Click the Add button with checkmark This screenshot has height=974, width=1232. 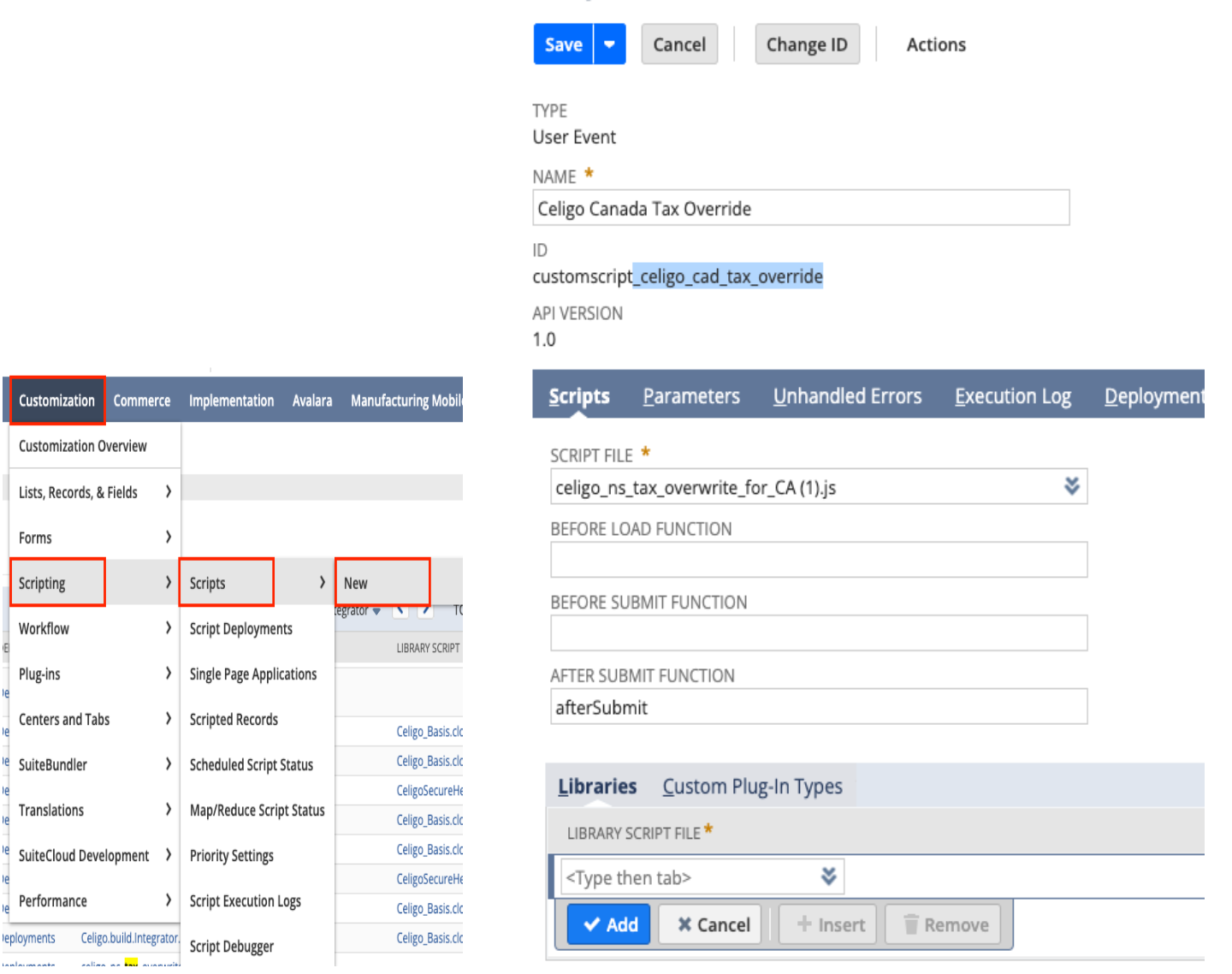pos(609,924)
